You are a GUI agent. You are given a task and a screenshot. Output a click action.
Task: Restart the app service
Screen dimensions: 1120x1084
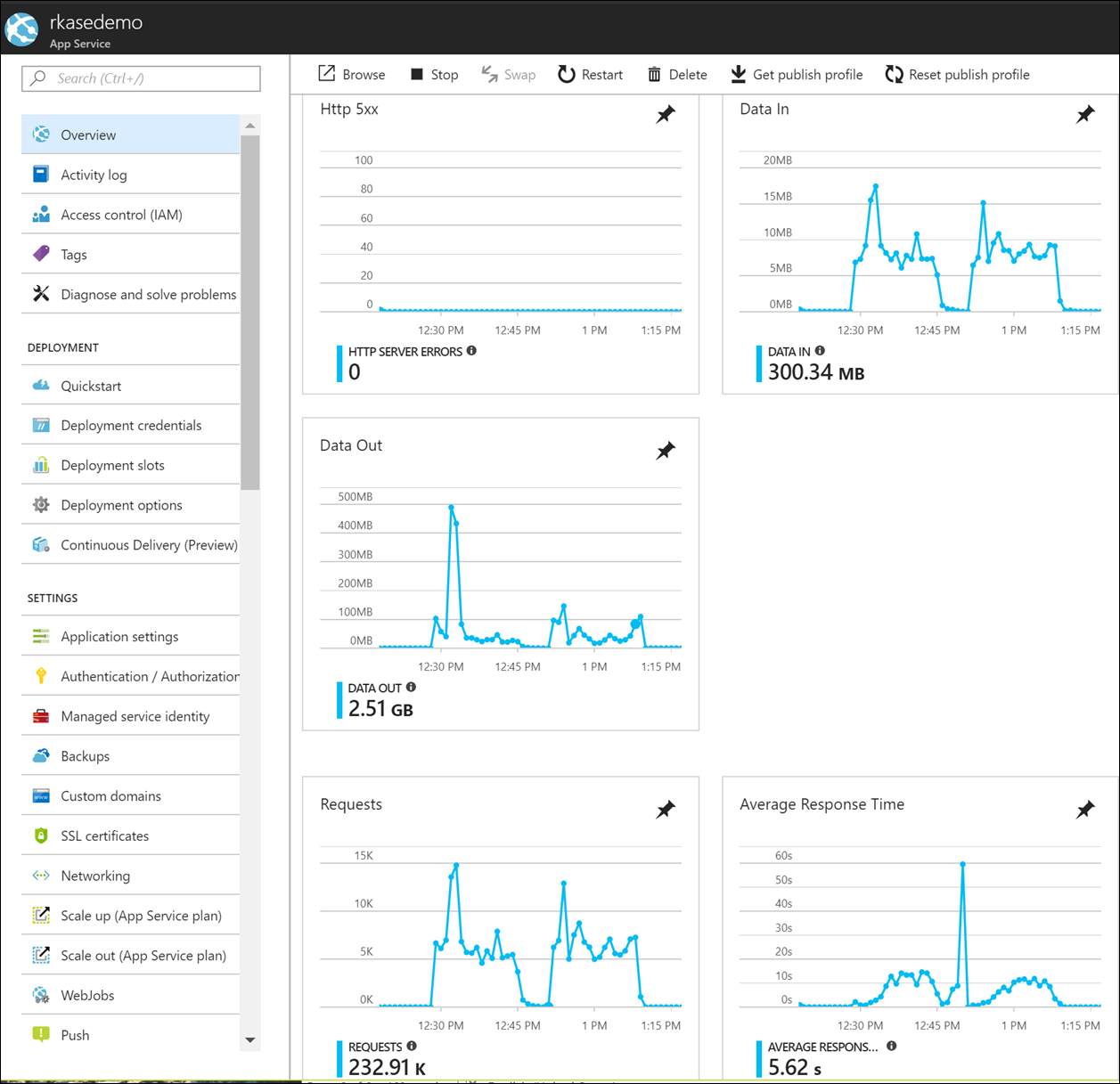pyautogui.click(x=567, y=74)
